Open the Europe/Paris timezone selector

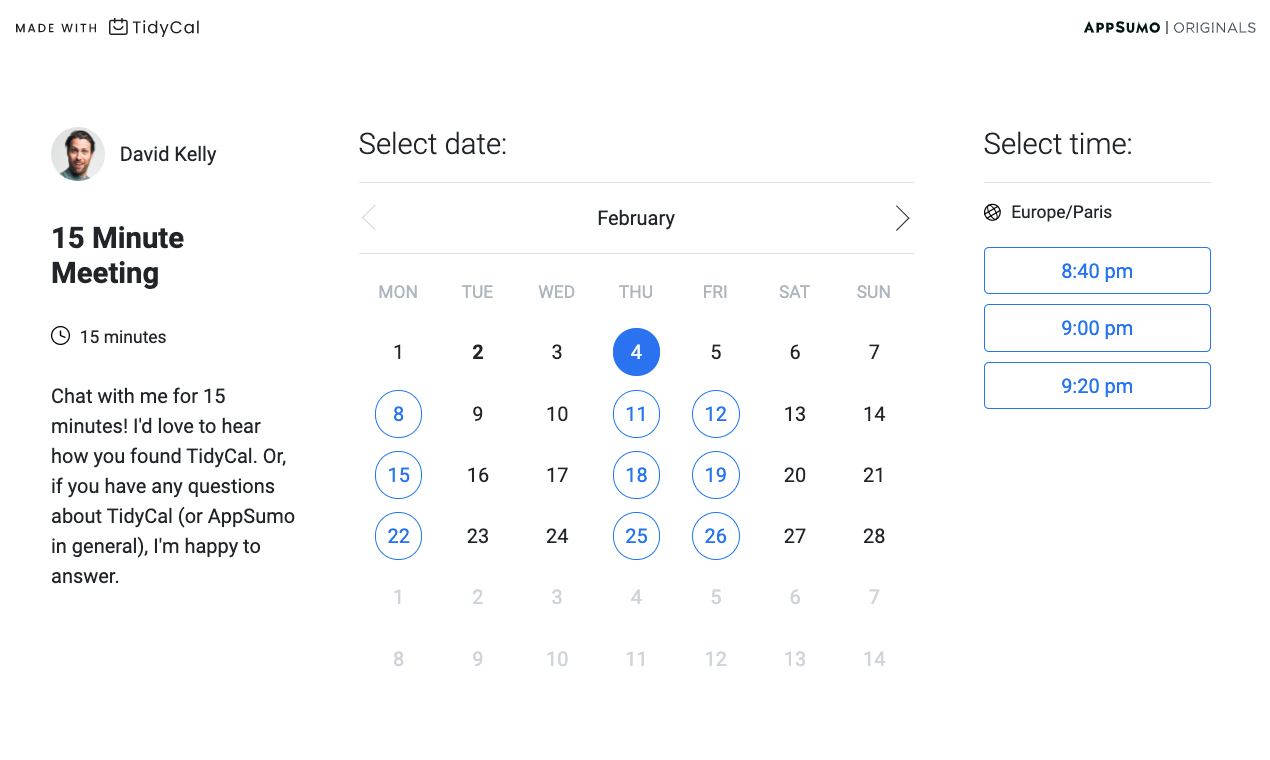1061,212
